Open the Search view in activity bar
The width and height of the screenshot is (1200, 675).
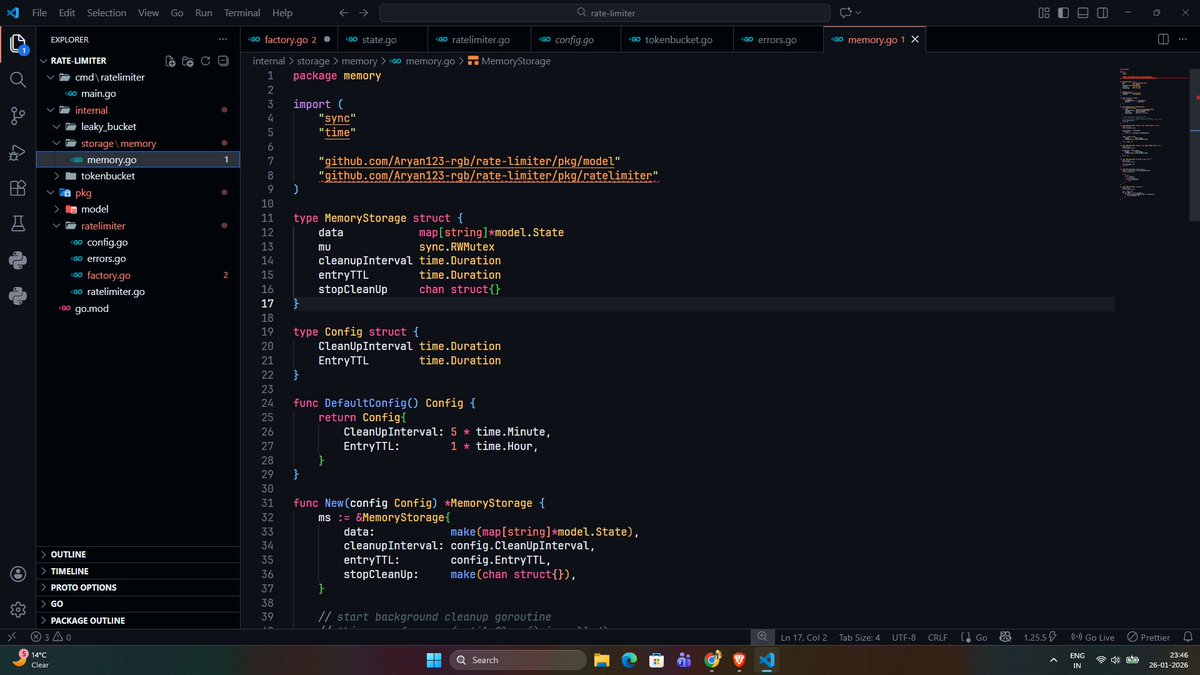[17, 79]
